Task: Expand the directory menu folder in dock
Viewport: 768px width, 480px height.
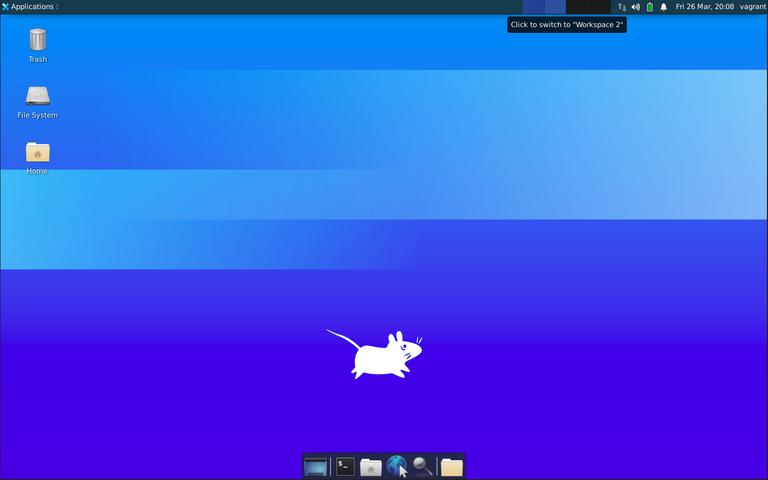Action: pyautogui.click(x=452, y=467)
